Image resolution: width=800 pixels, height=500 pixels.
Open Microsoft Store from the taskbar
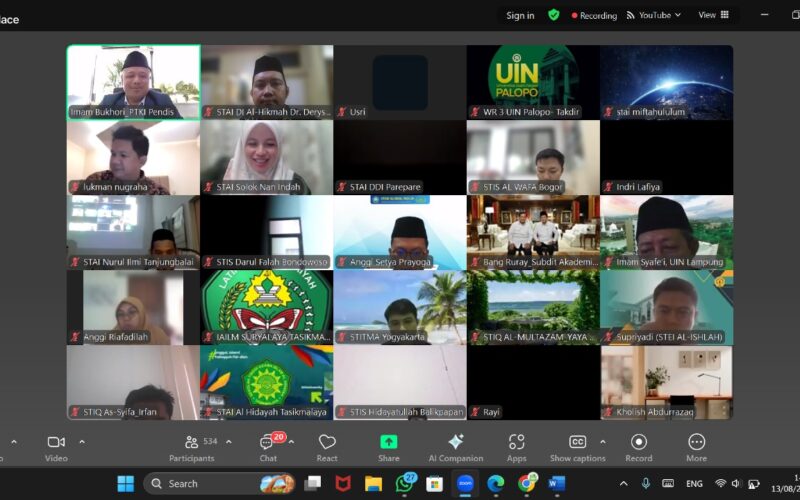pos(435,483)
